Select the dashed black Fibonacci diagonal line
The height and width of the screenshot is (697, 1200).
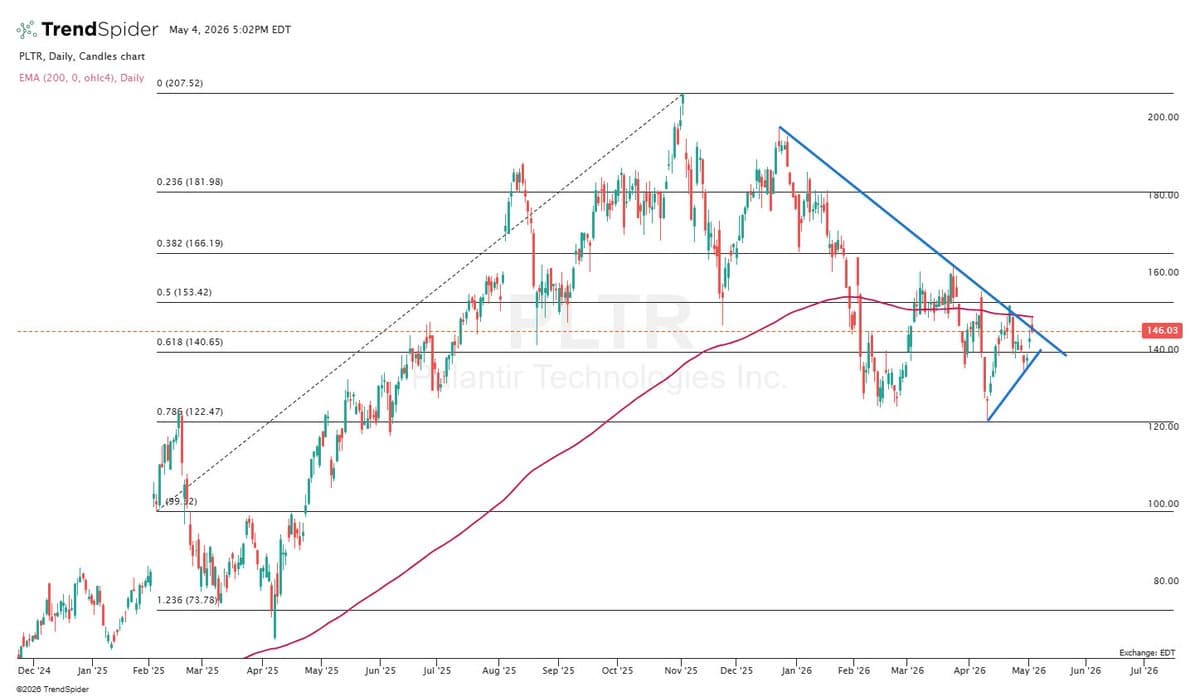pyautogui.click(x=420, y=302)
